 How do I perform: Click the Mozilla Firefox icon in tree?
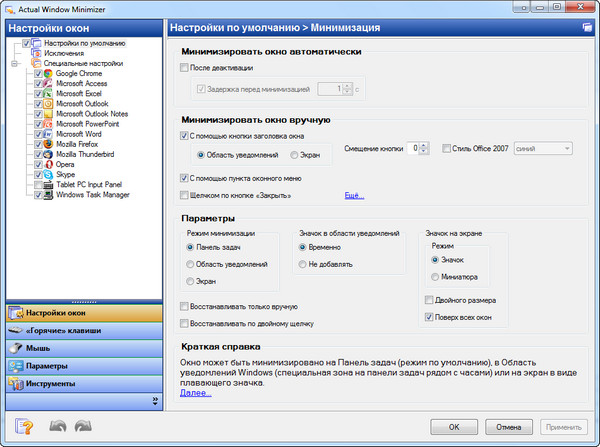(x=48, y=144)
